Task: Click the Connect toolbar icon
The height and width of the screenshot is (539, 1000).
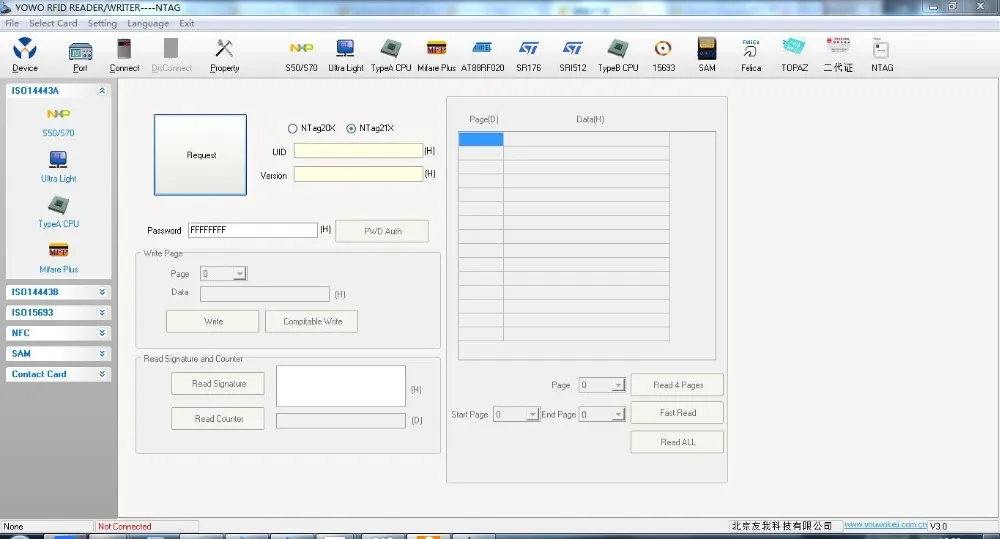Action: (x=124, y=54)
